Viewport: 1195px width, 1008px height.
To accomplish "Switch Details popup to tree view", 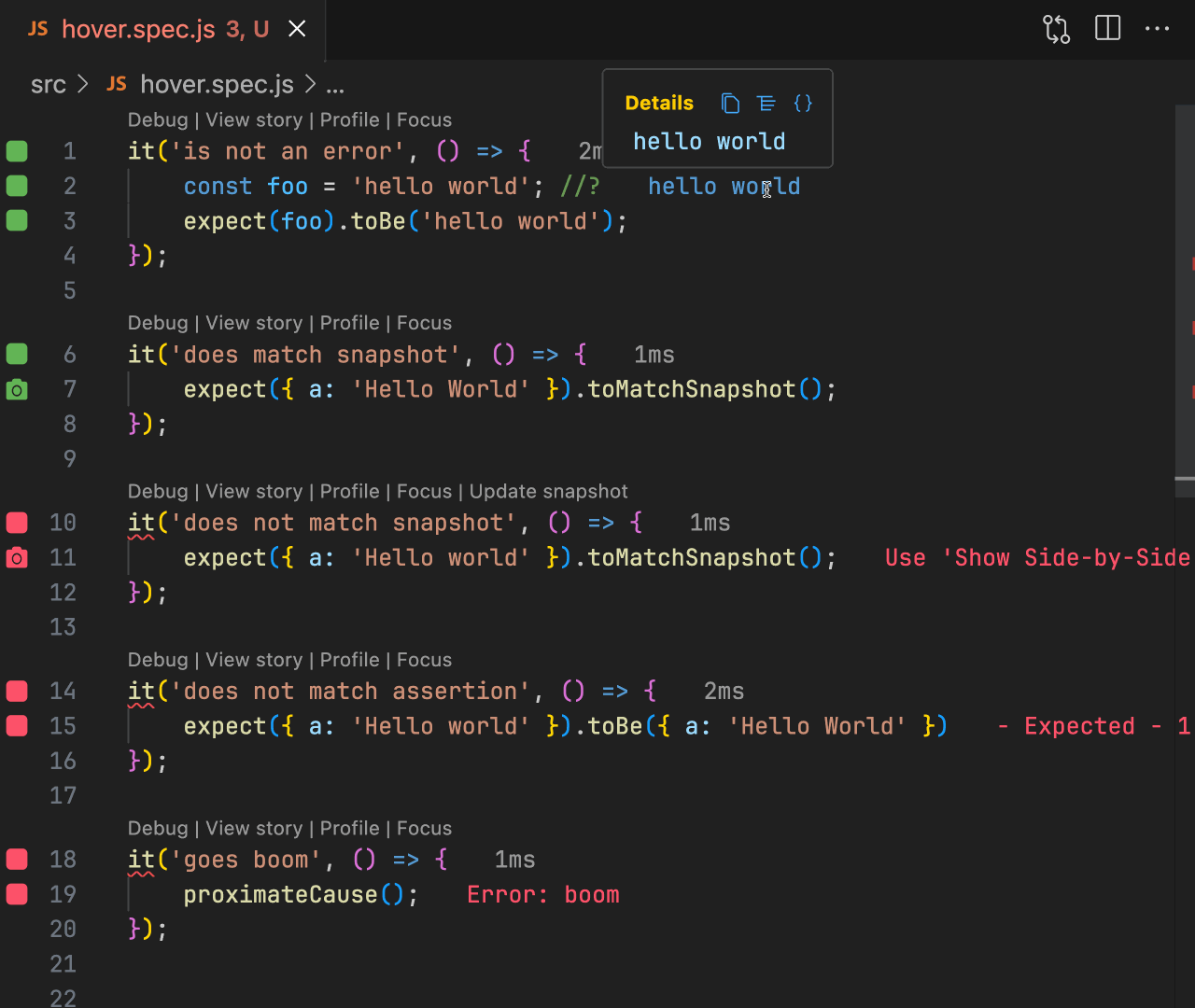I will coord(766,104).
